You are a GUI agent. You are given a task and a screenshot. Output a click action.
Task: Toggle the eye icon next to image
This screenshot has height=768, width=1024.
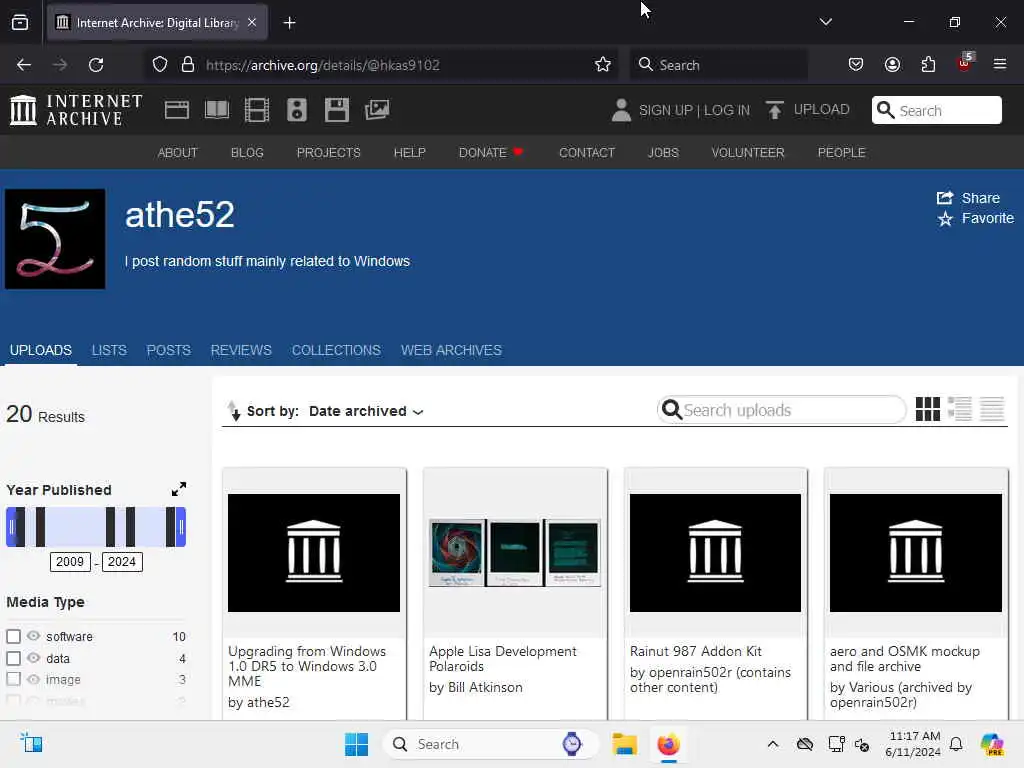[33, 679]
